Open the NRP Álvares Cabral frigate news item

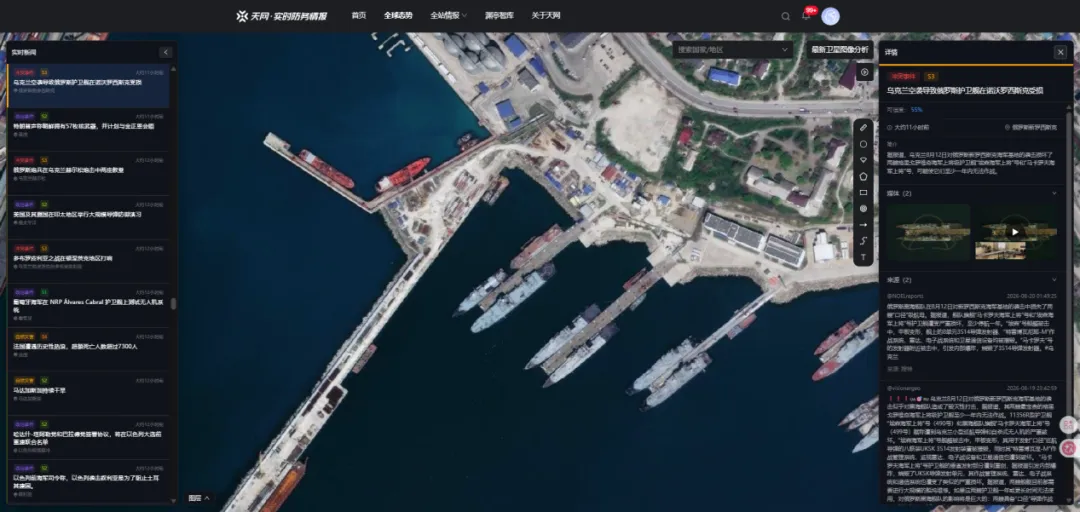(88, 305)
